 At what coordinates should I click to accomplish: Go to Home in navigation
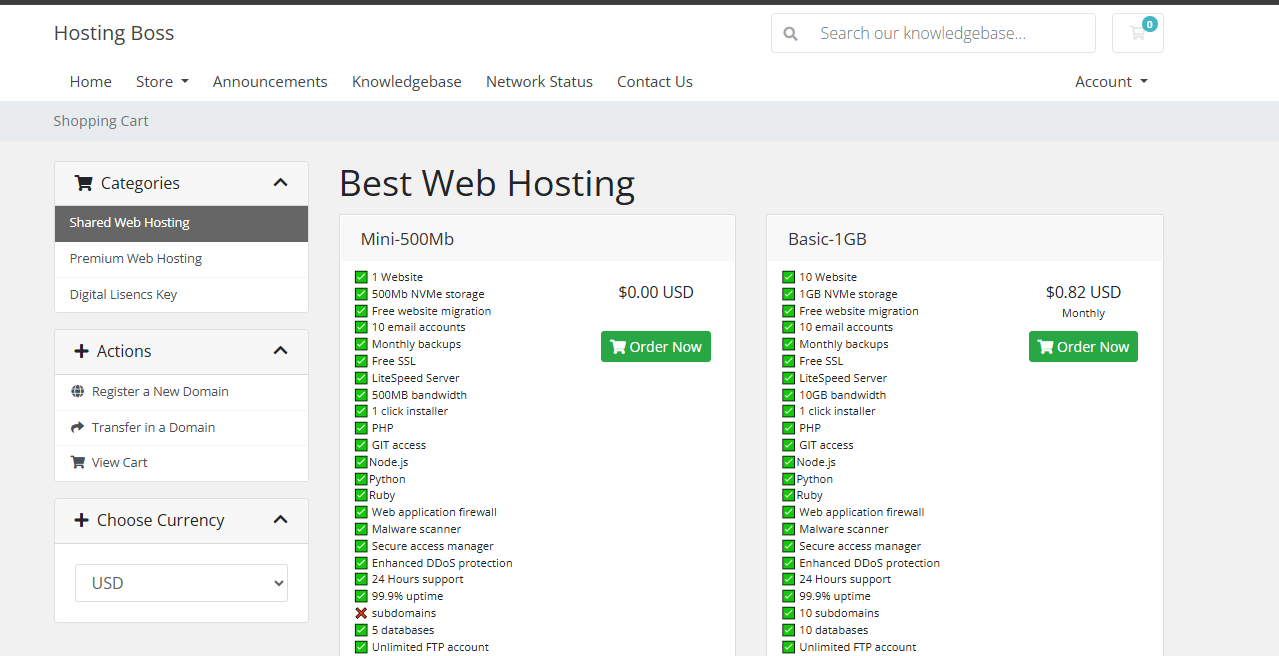pyautogui.click(x=91, y=82)
